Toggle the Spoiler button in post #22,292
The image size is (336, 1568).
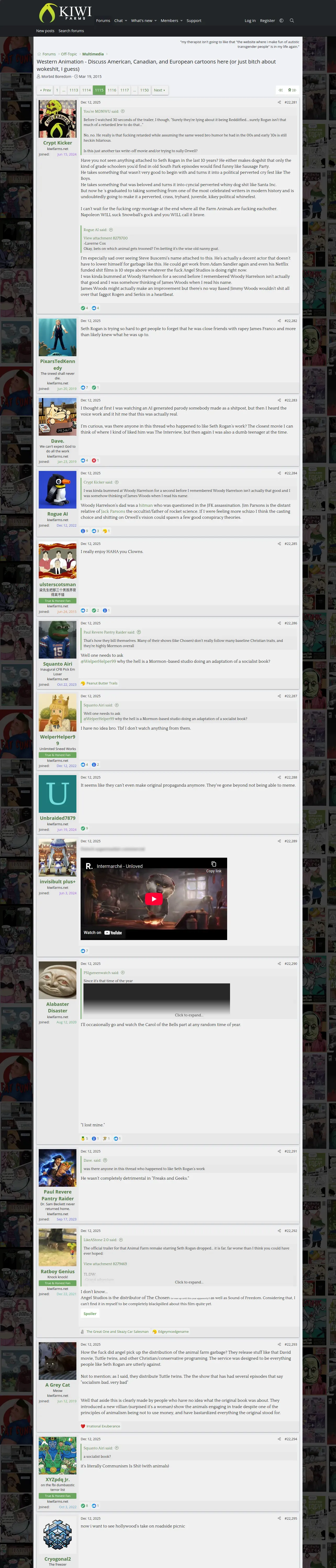point(90,1313)
